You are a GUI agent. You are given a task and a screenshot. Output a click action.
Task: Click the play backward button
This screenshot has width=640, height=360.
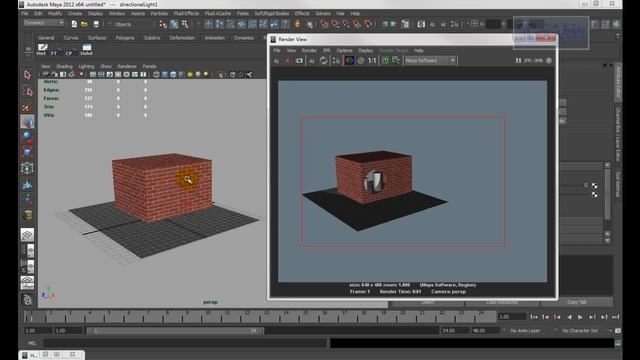pos(569,317)
